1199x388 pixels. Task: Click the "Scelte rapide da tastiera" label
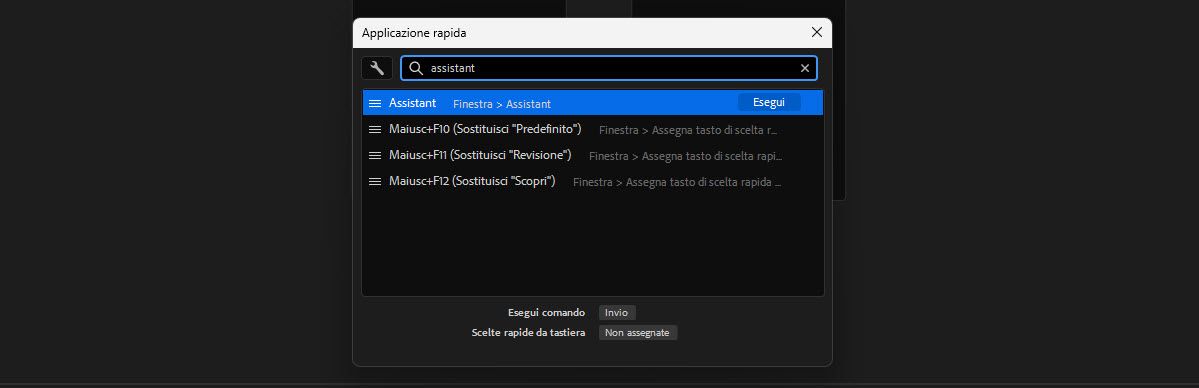click(528, 332)
